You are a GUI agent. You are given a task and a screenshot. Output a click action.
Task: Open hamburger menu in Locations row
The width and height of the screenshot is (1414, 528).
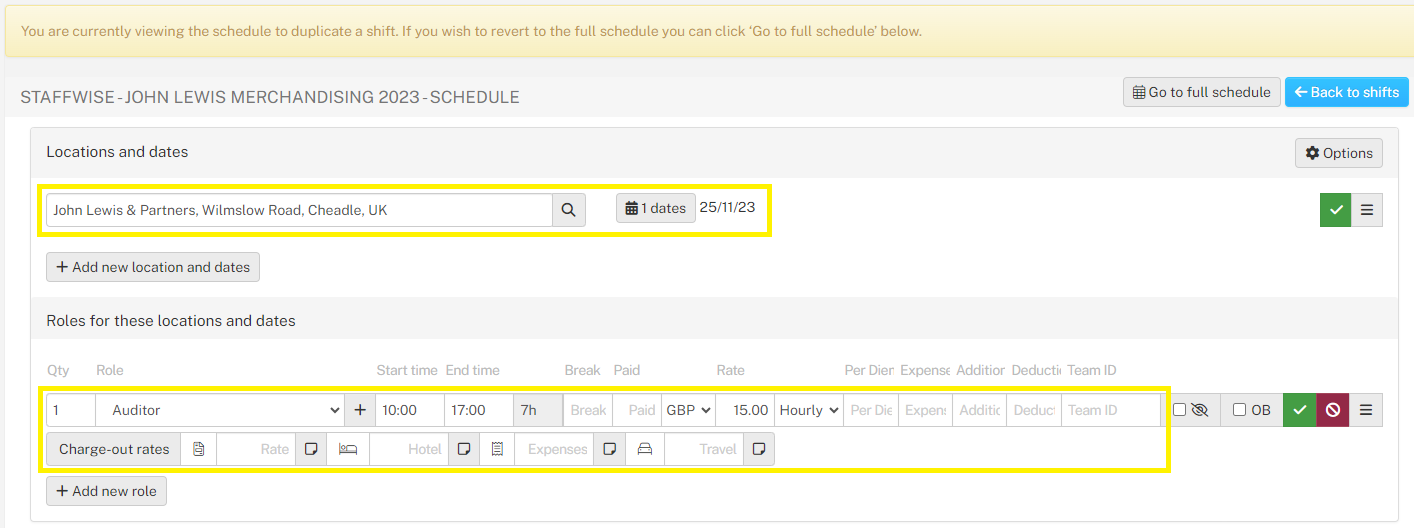1367,211
